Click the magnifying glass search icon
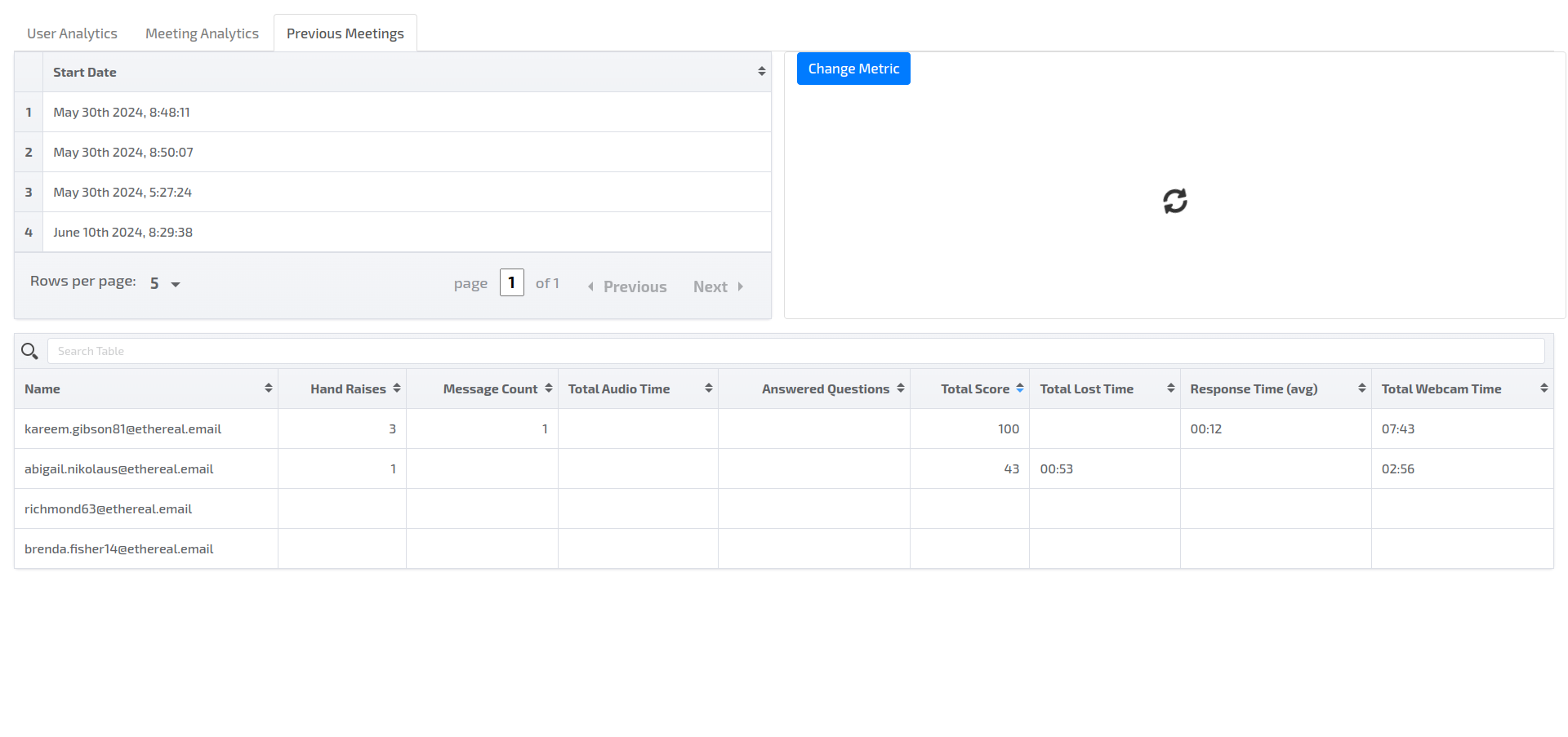 click(29, 351)
